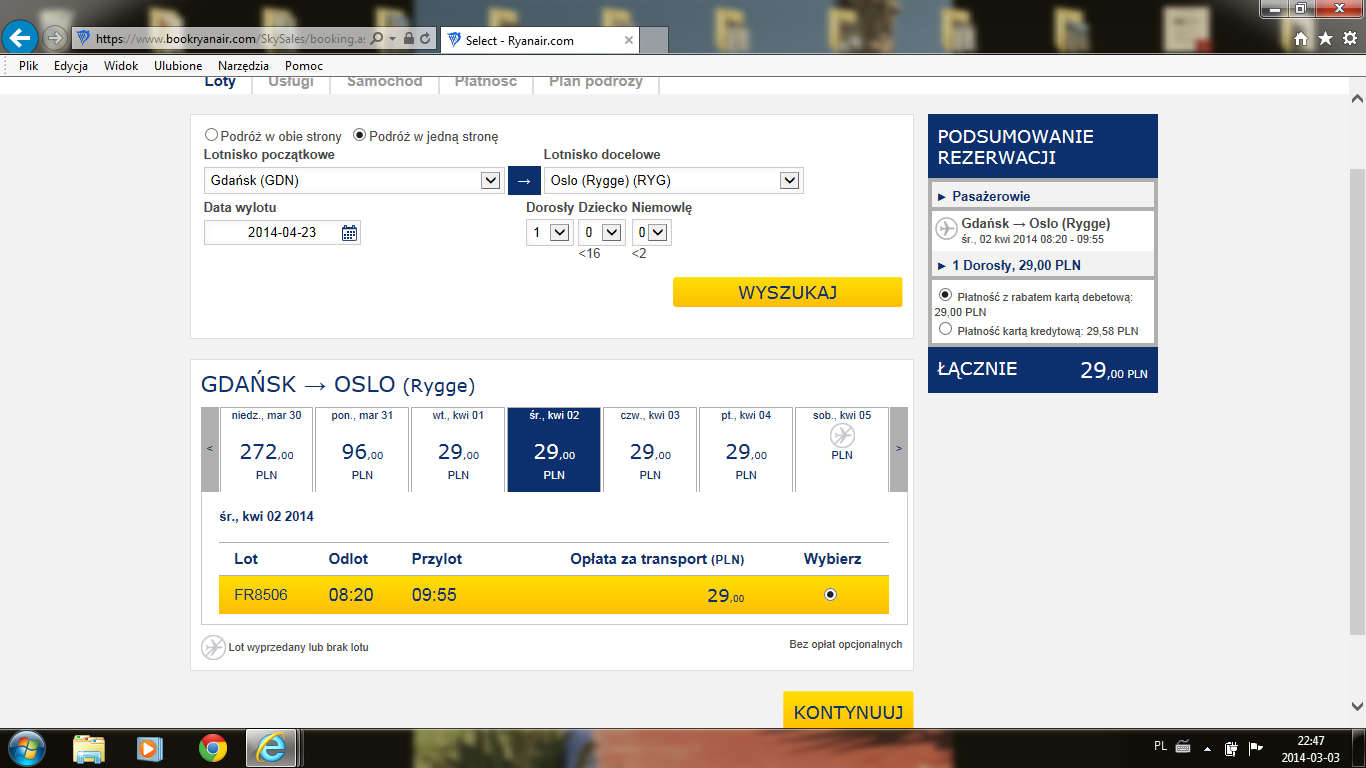Select flight FR8506 radio button

[830, 594]
